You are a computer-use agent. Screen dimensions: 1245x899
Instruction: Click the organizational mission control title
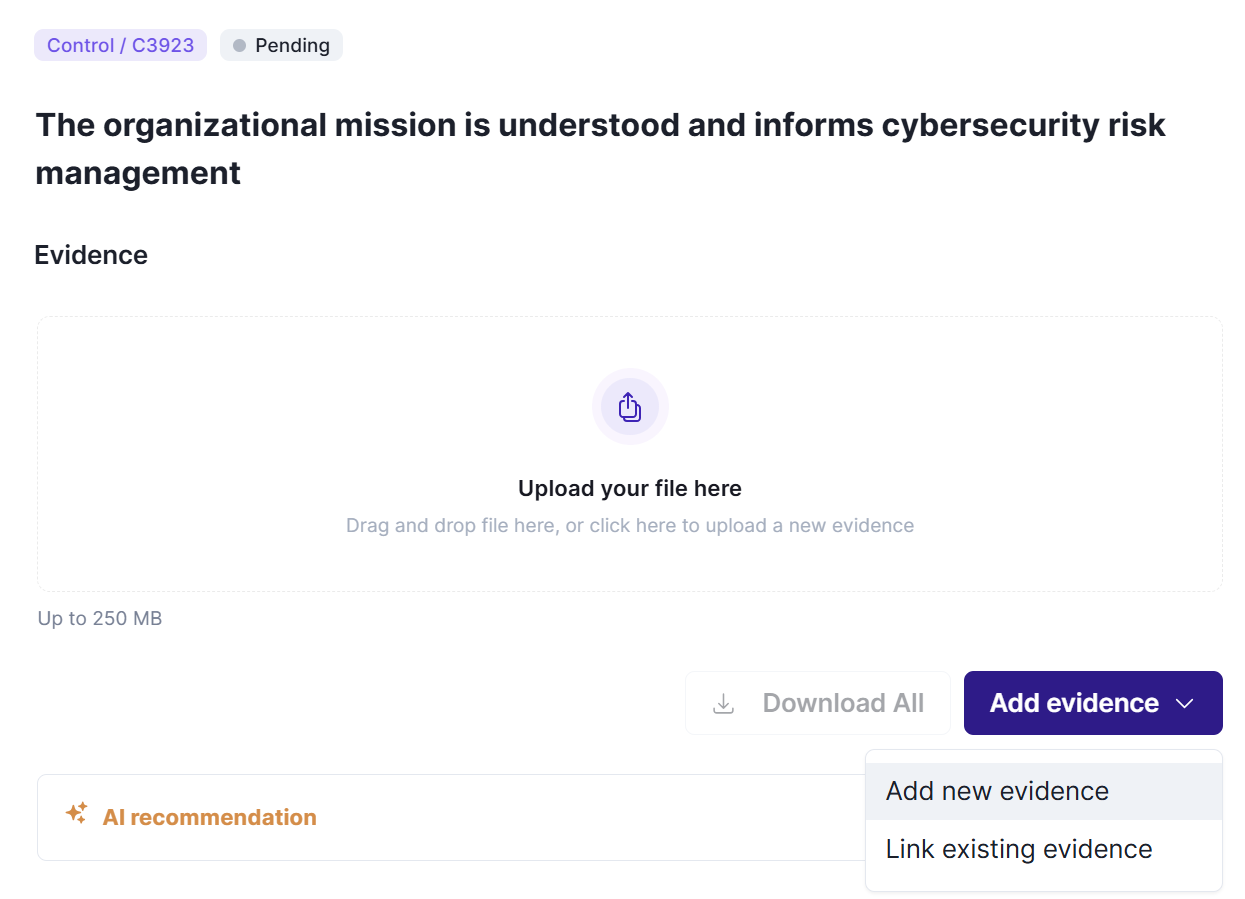601,149
